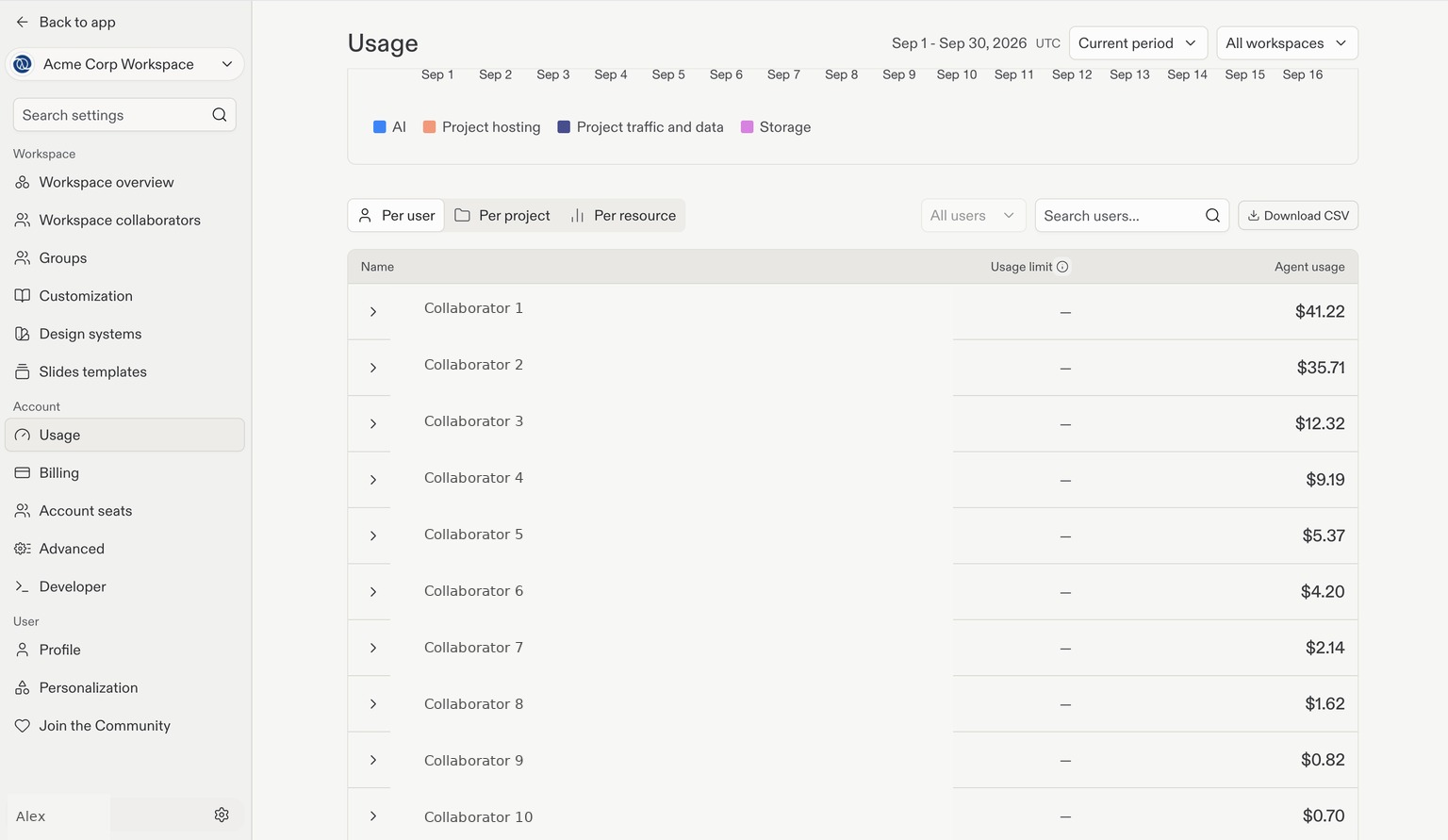Click the Groups icon in sidebar
The height and width of the screenshot is (840, 1448).
tap(23, 257)
